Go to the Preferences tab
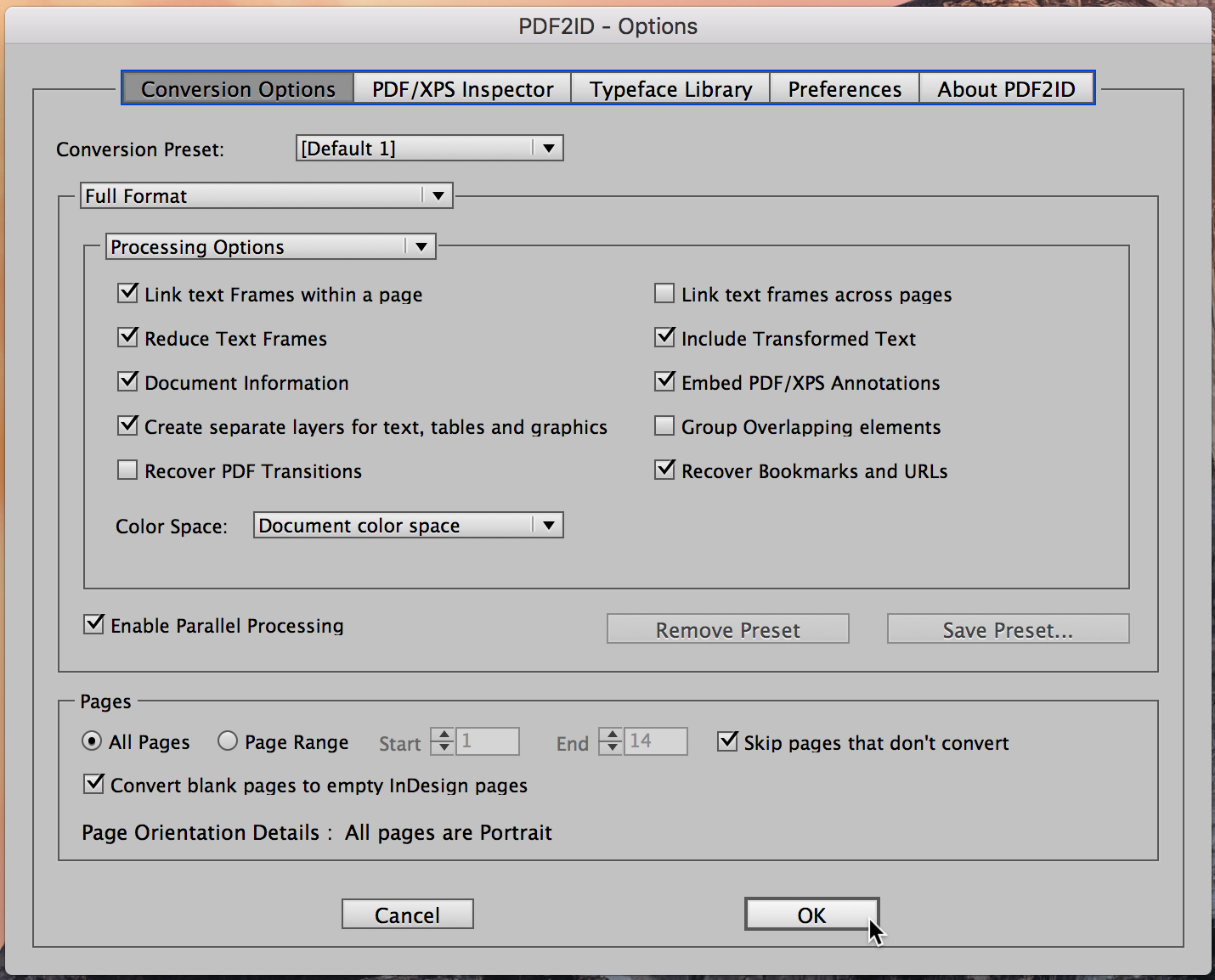Viewport: 1215px width, 980px height. [845, 88]
